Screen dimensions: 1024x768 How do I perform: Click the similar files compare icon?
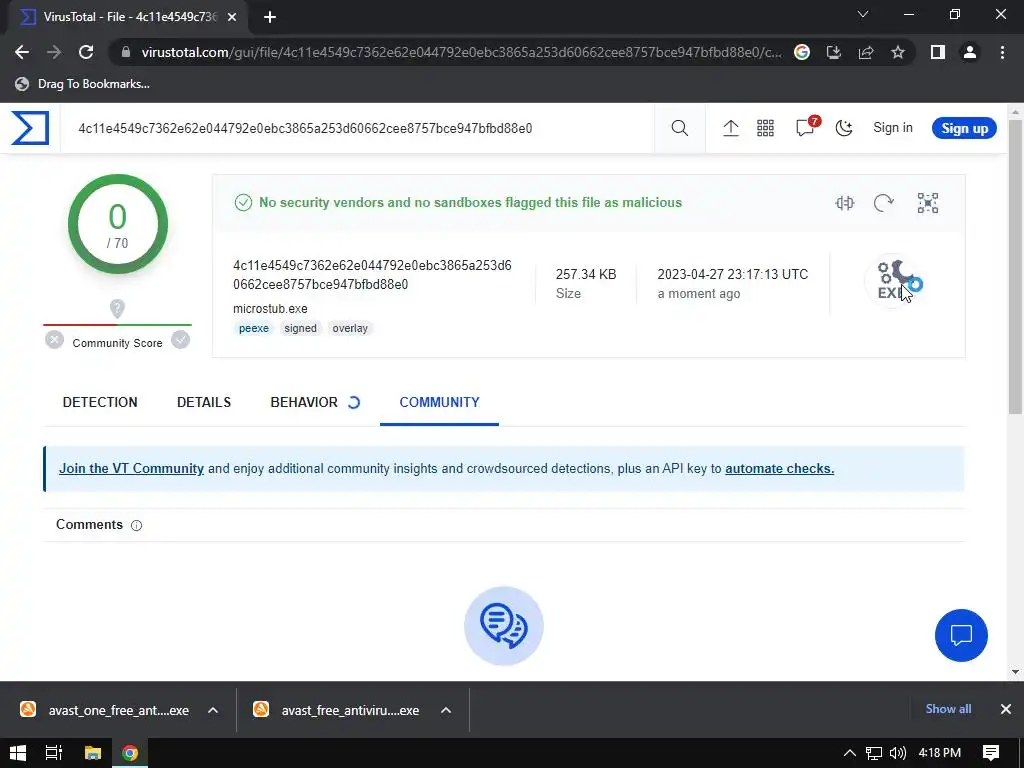click(844, 203)
